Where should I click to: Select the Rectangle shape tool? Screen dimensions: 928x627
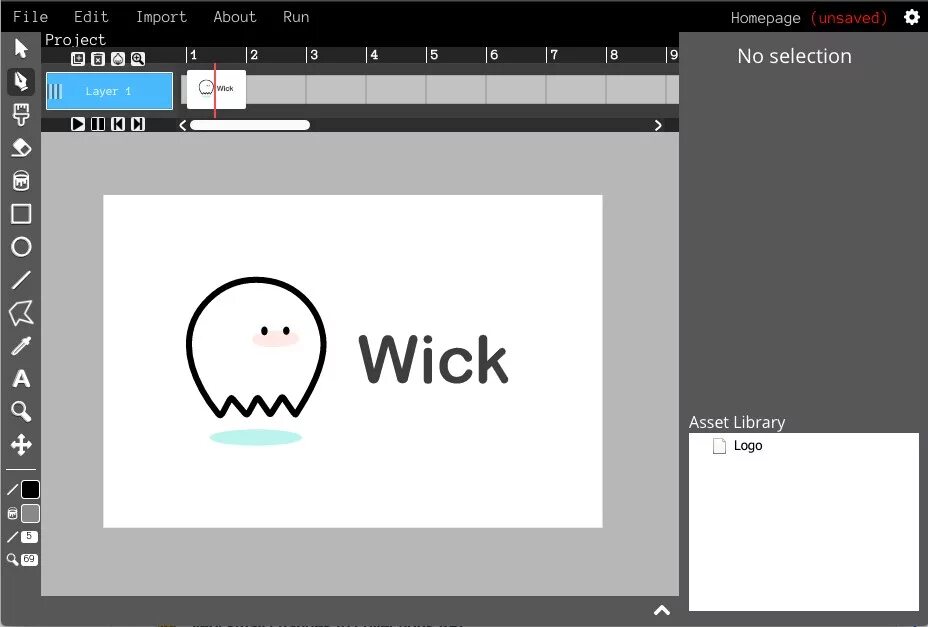click(21, 214)
